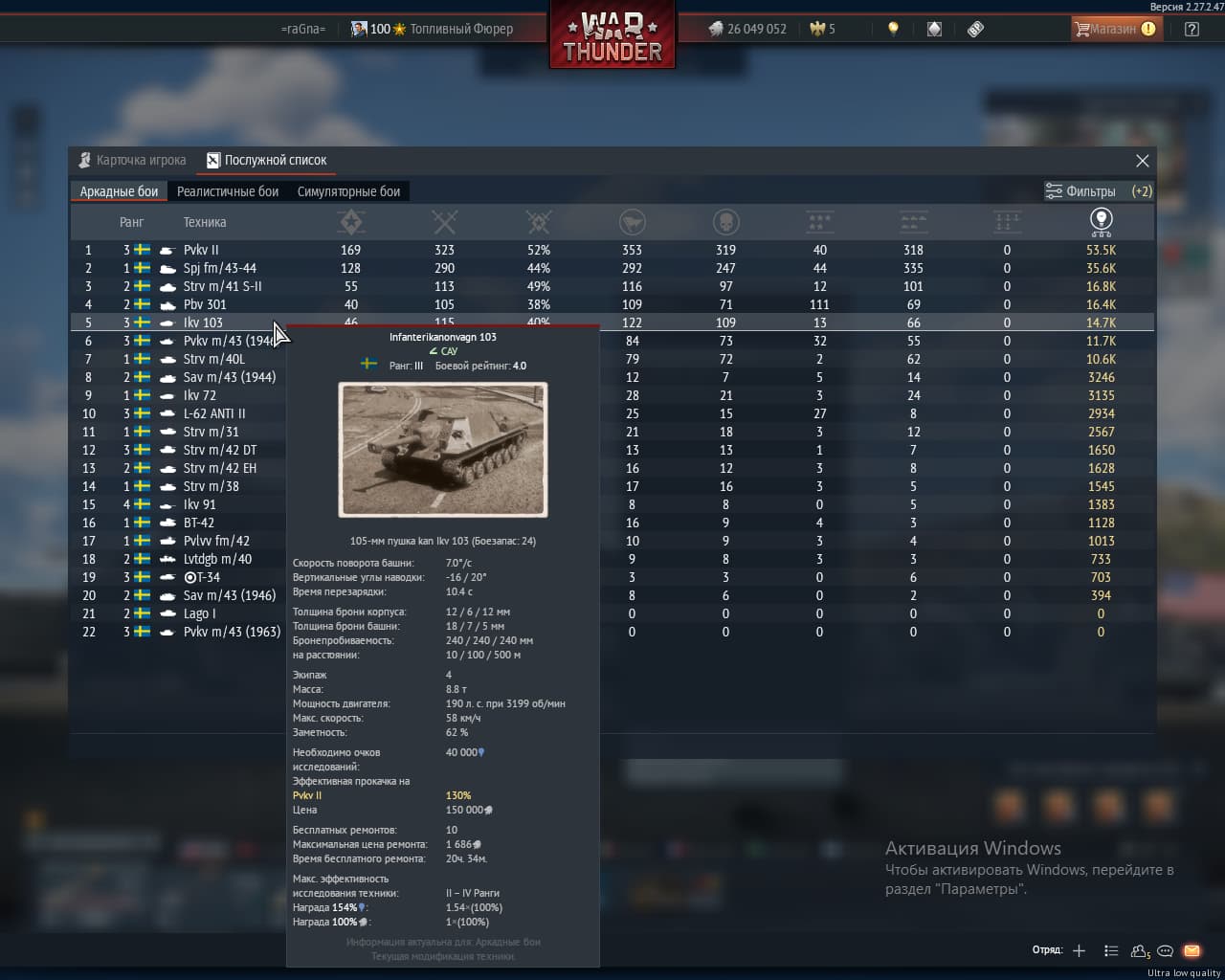Select the Strv m/41 S-II row
Viewport: 1225px width, 980px height.
(612, 286)
